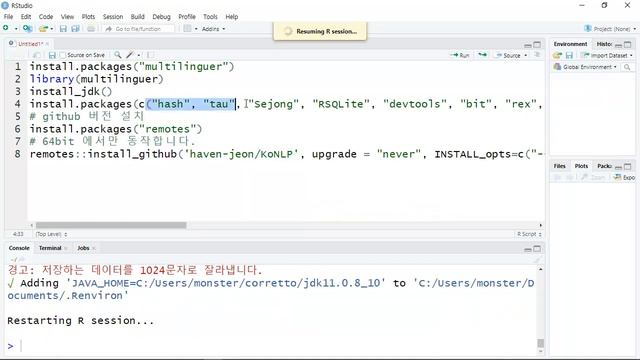The height and width of the screenshot is (360, 640).
Task: Click the New Project icon
Action: [27, 28]
